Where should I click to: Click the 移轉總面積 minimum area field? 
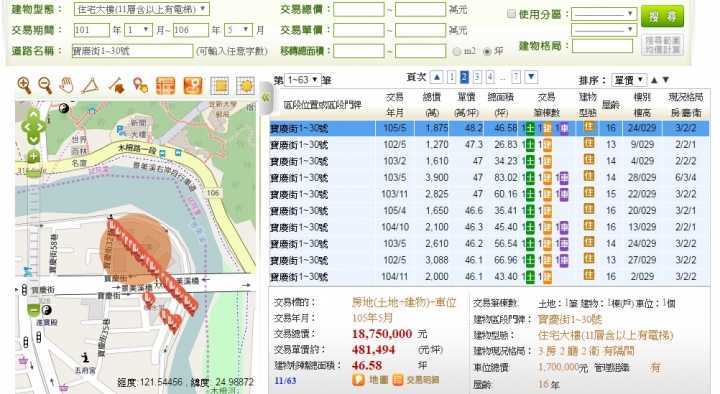pyautogui.click(x=359, y=51)
